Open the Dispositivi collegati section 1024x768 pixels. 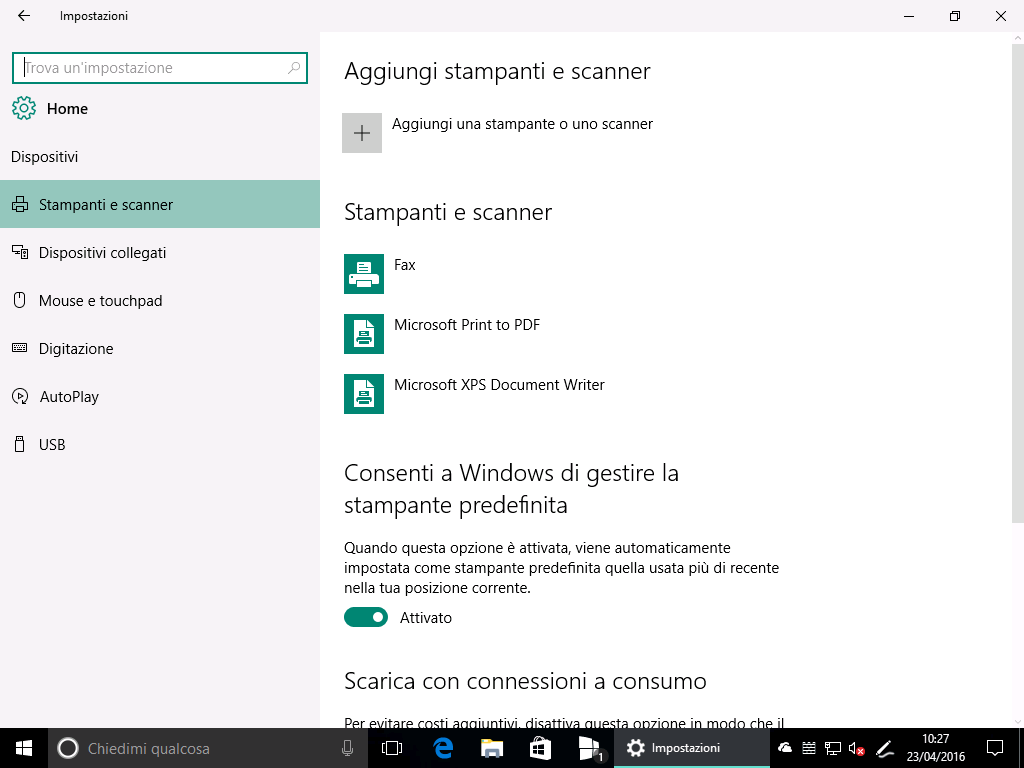160,253
